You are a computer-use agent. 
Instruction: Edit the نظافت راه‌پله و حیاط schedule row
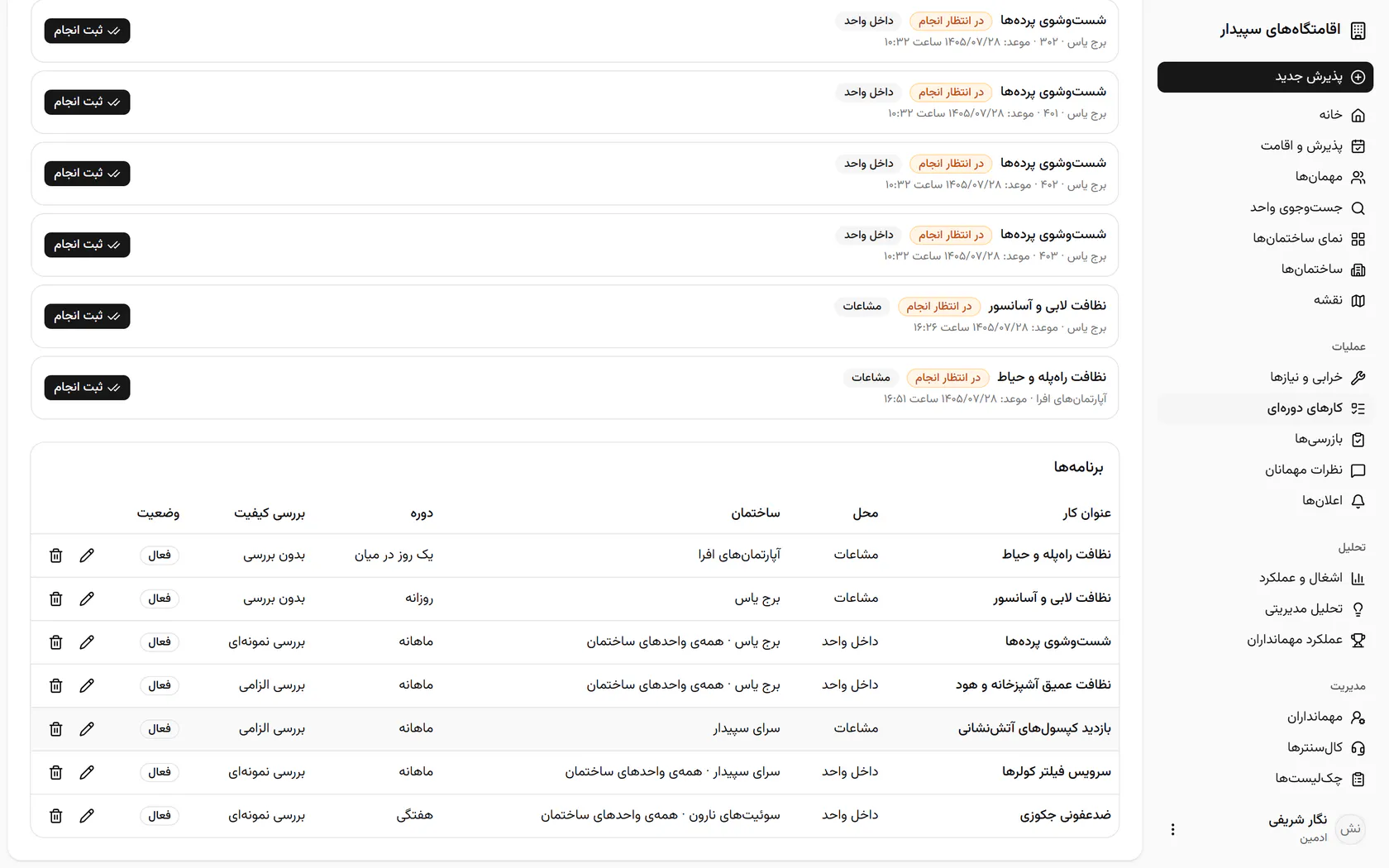87,556
